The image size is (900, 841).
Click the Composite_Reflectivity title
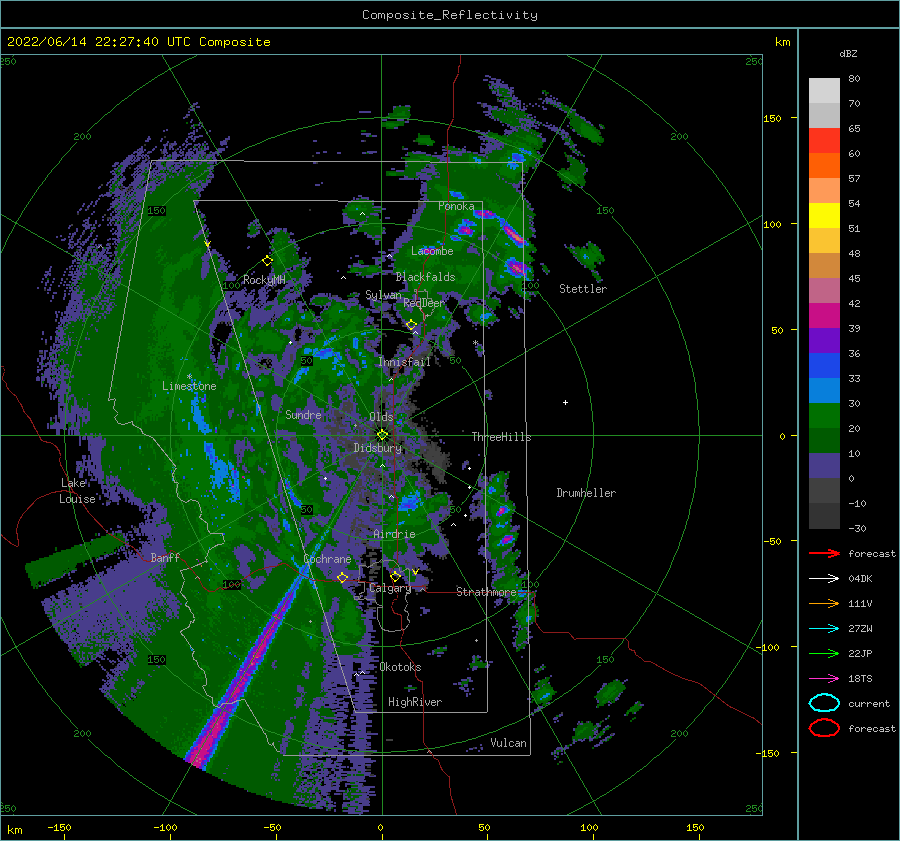tap(450, 15)
